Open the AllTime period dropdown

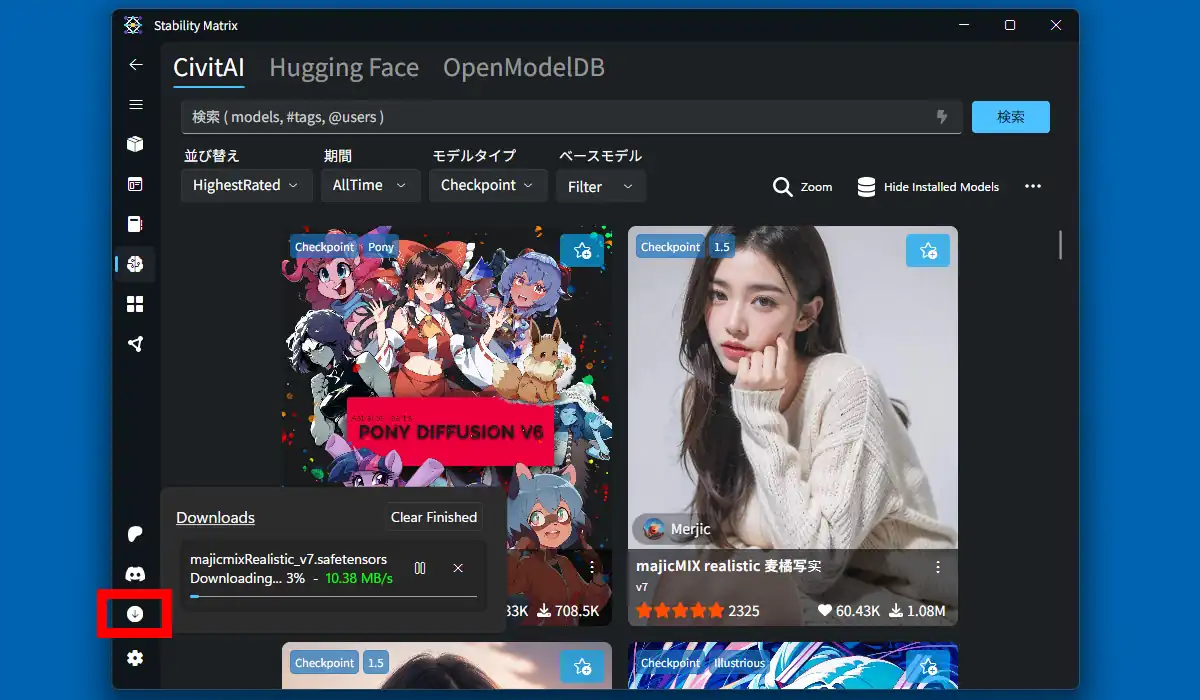(x=370, y=186)
